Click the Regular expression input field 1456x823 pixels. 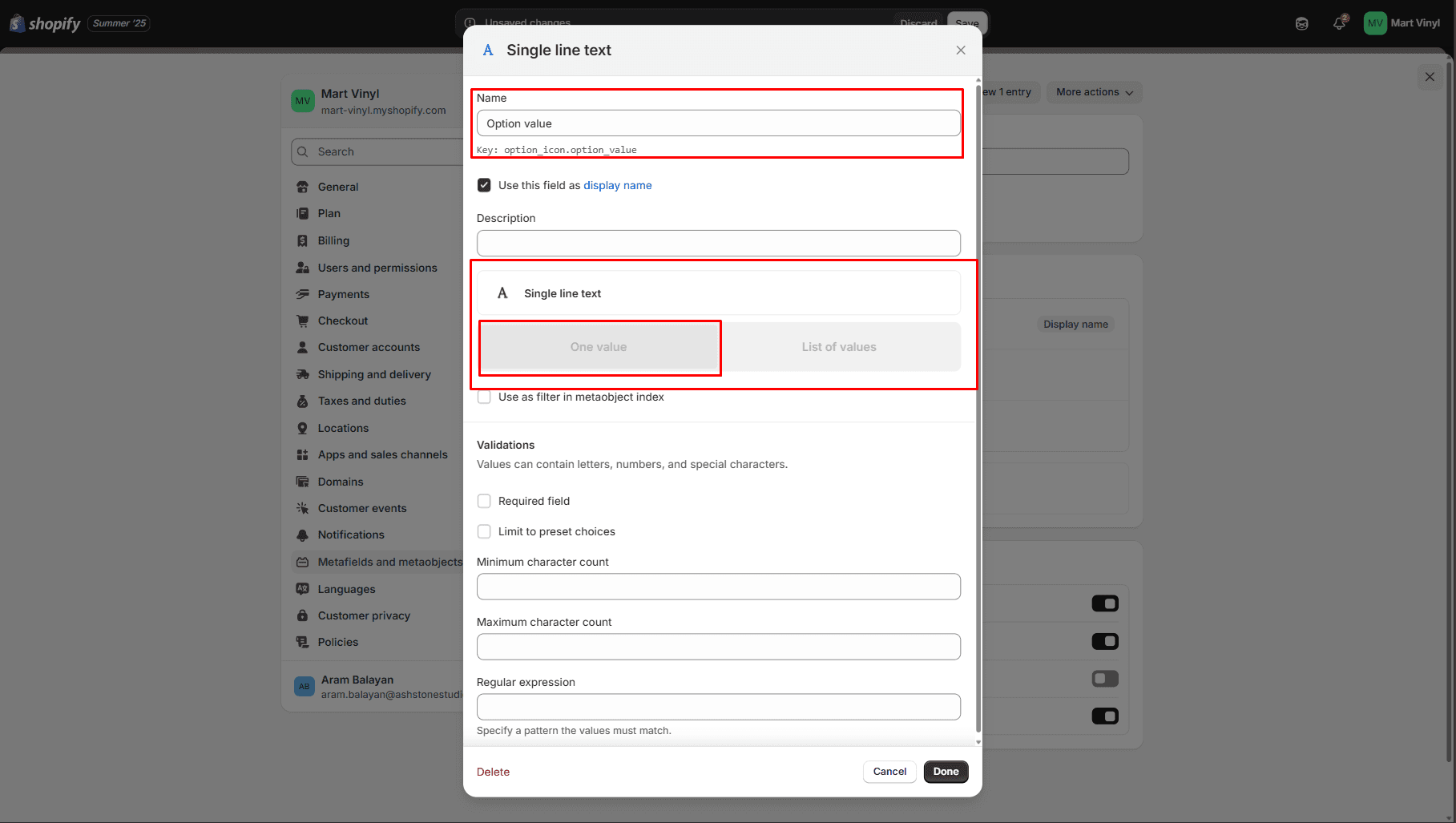pos(718,707)
